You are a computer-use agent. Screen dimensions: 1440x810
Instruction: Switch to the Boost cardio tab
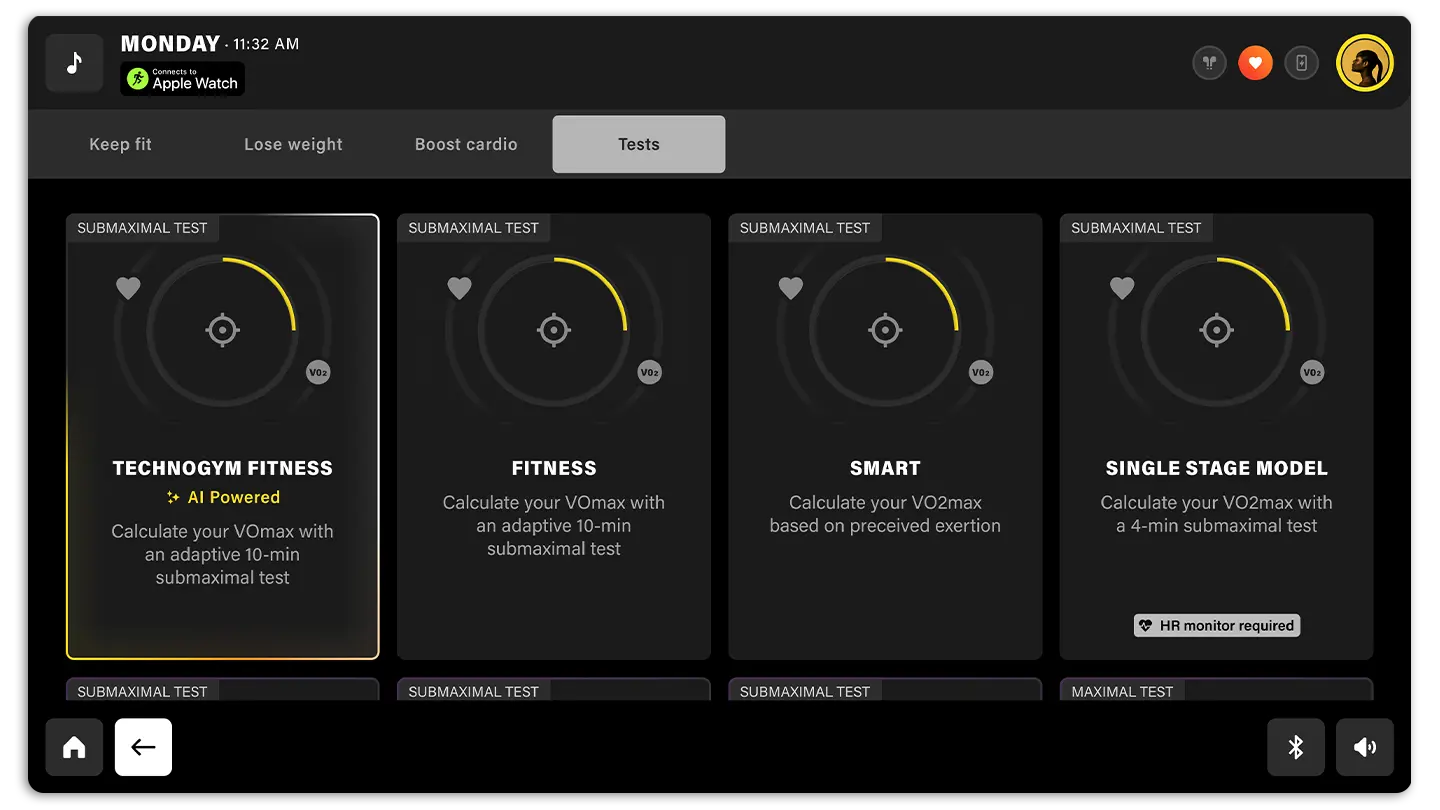(x=466, y=144)
